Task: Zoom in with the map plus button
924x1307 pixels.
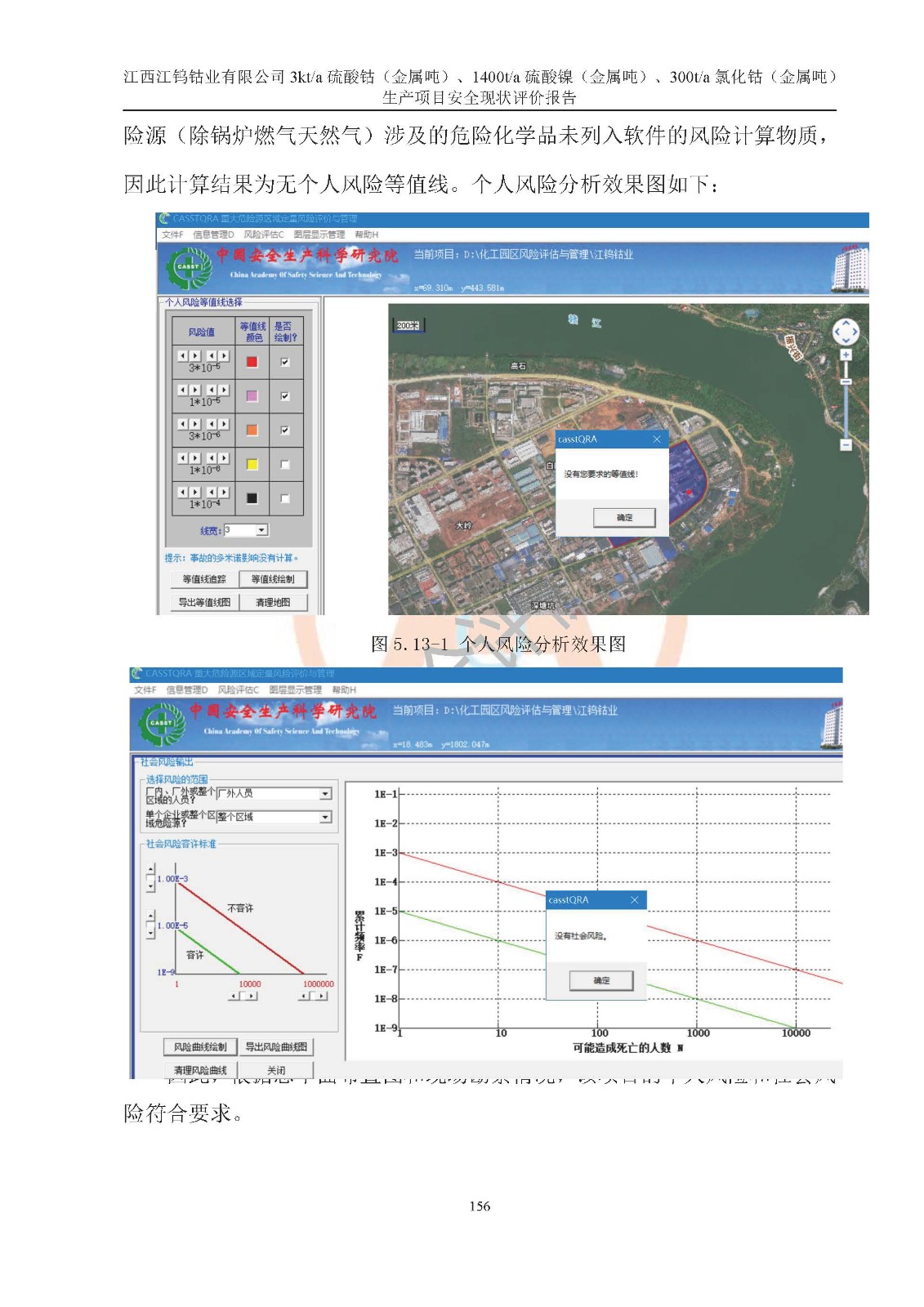Action: [x=846, y=355]
